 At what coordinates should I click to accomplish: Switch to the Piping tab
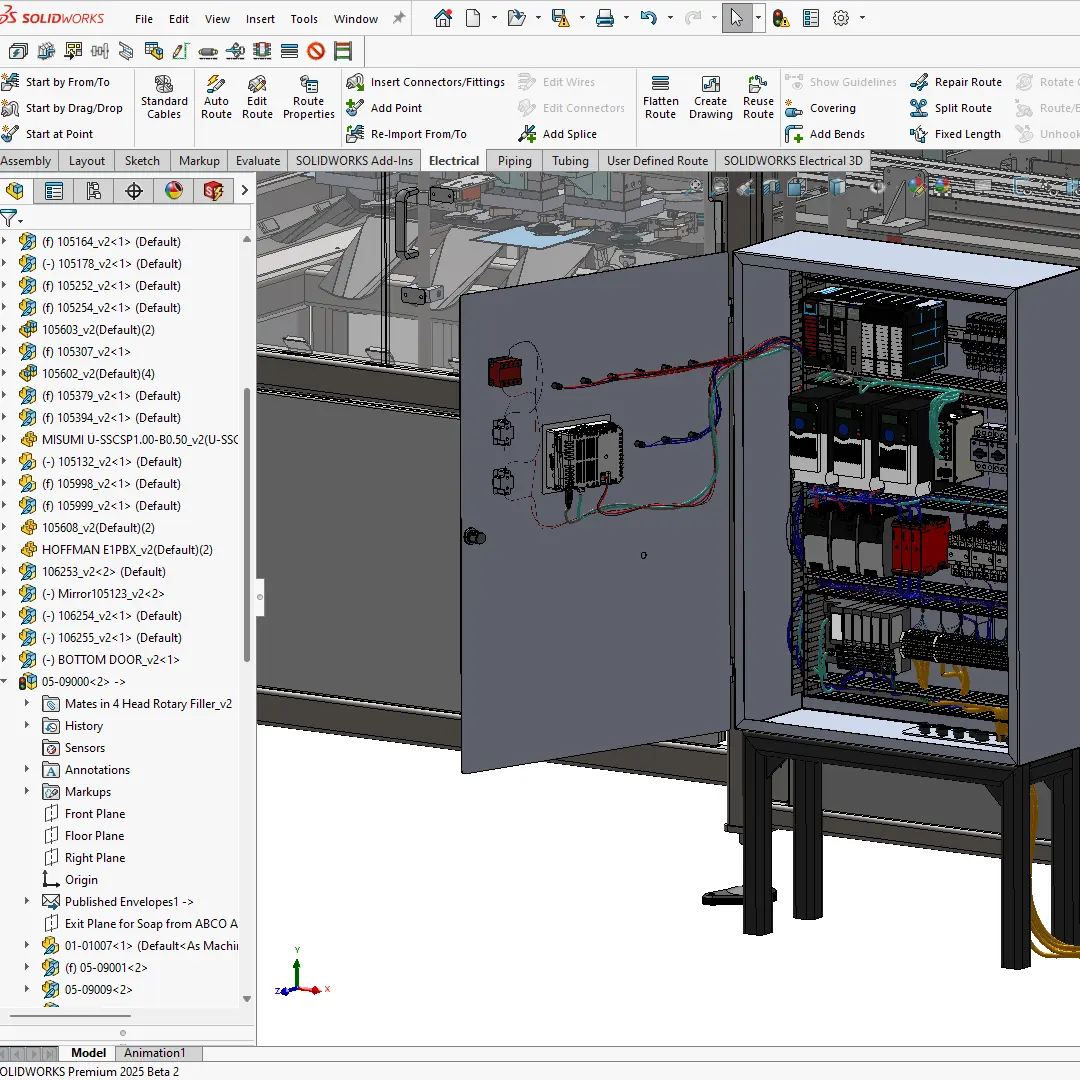[515, 161]
